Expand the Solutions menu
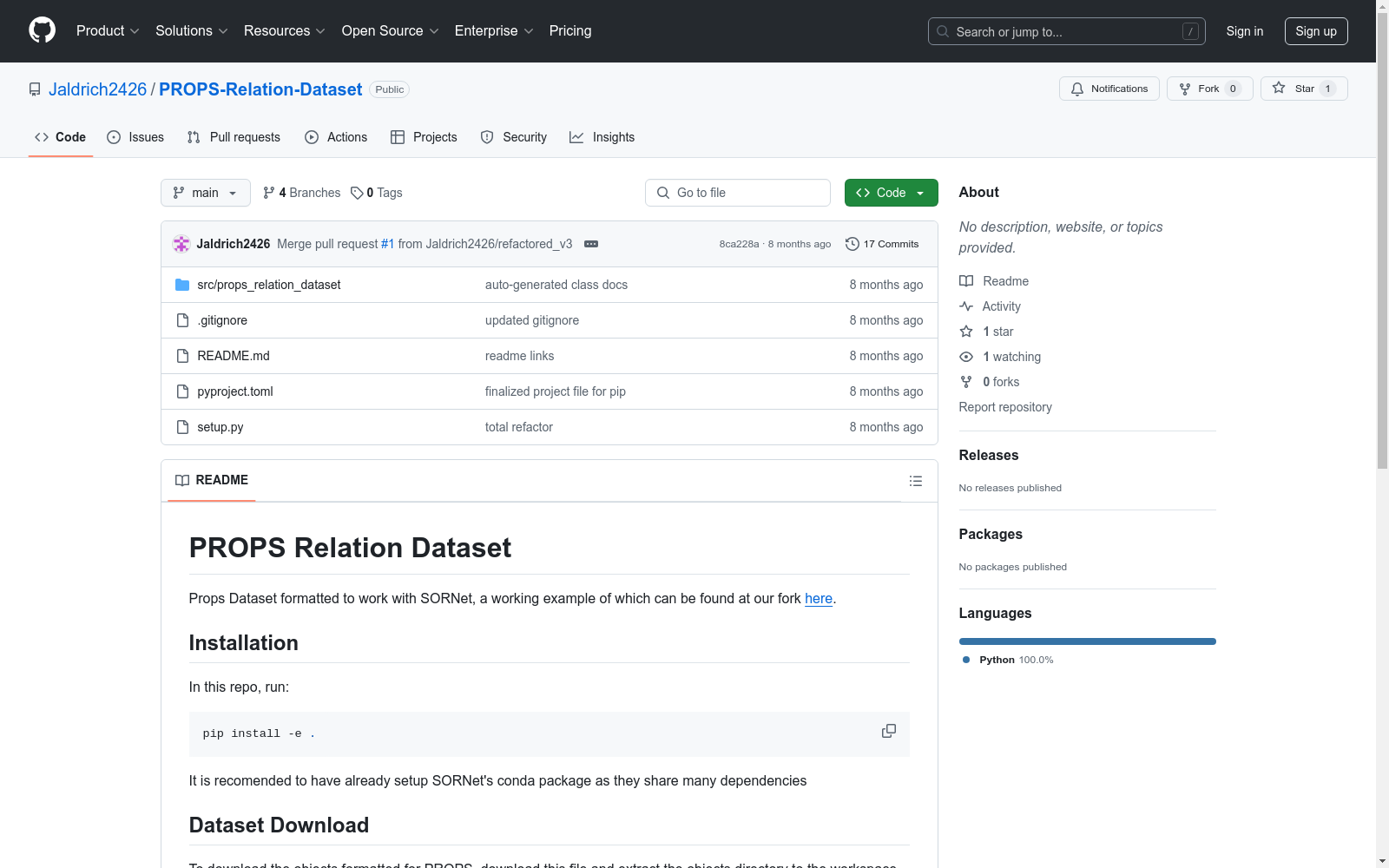Viewport: 1389px width, 868px height. (x=192, y=31)
